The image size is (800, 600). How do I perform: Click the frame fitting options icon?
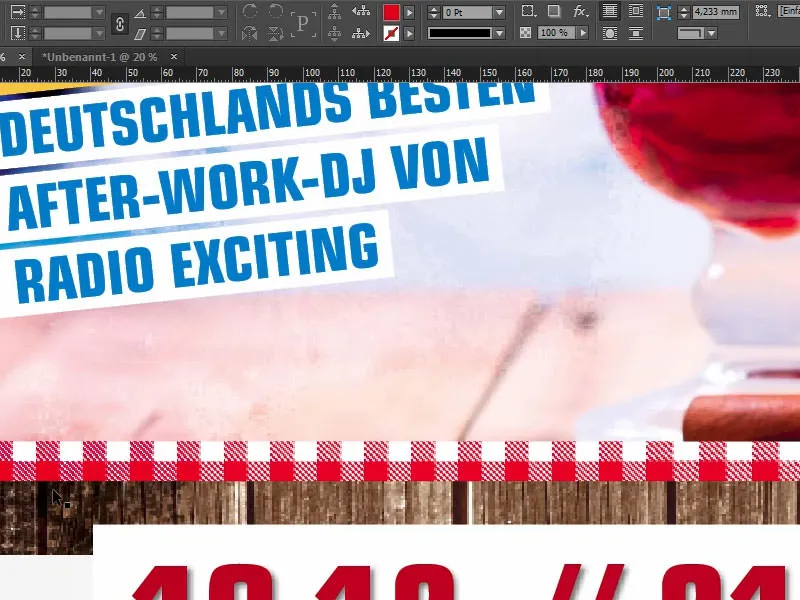[x=762, y=11]
